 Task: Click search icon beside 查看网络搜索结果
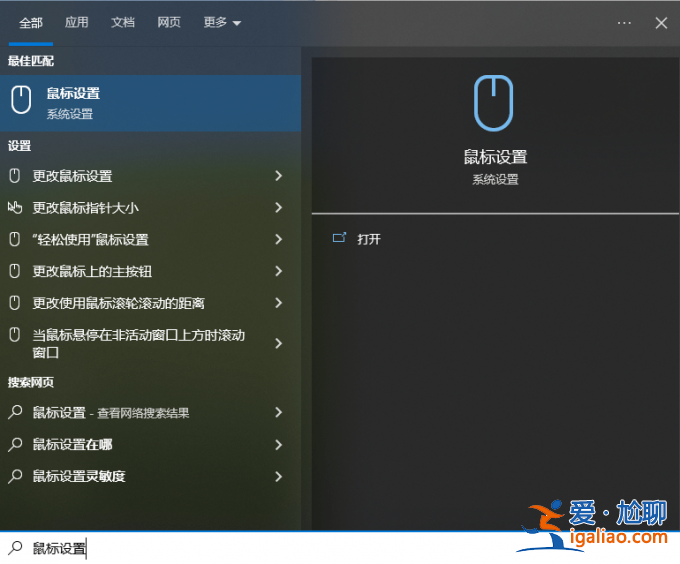[x=15, y=412]
